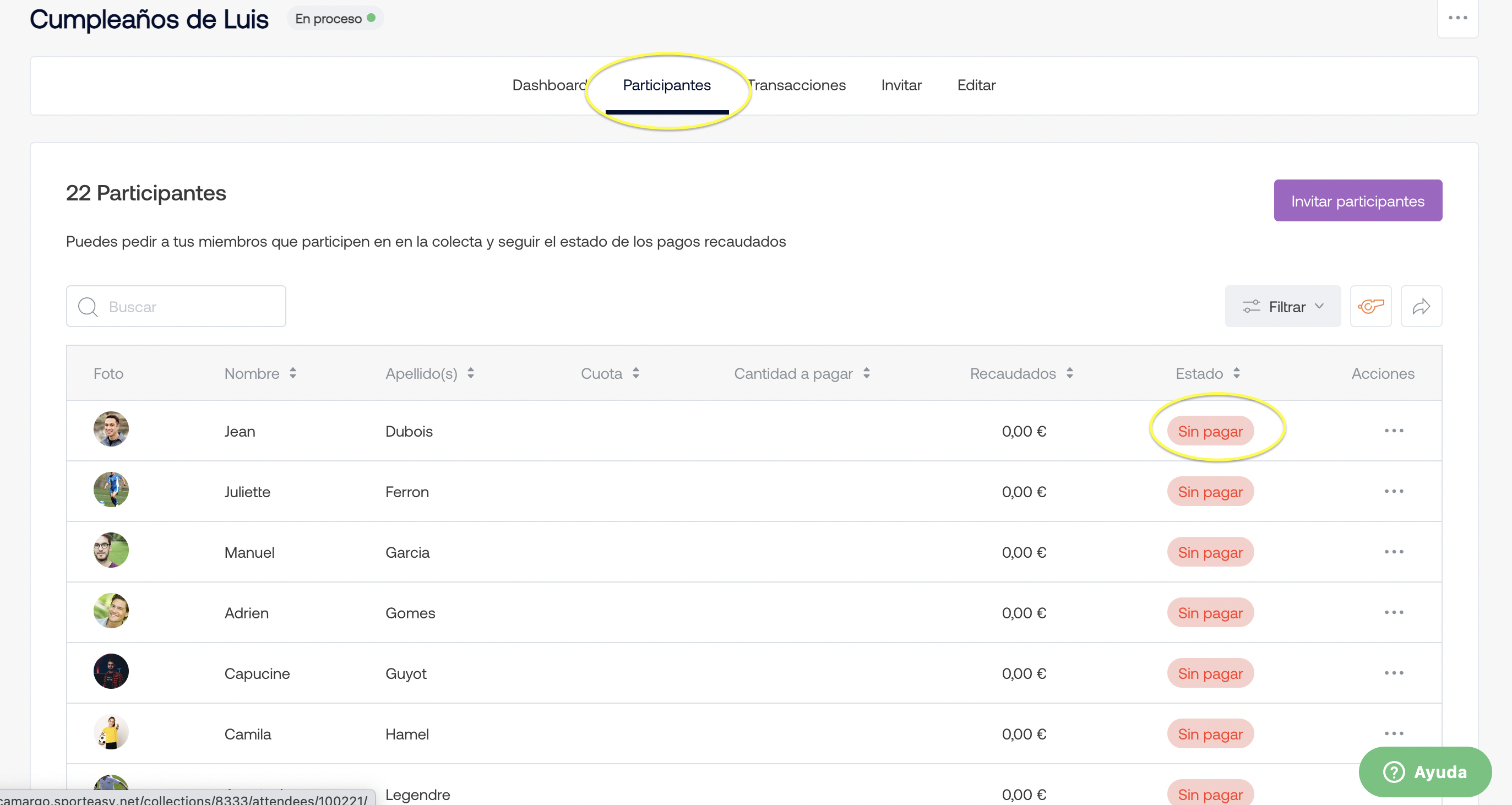The image size is (1512, 805).
Task: Click the share arrow icon beside the whistle
Action: tap(1421, 307)
